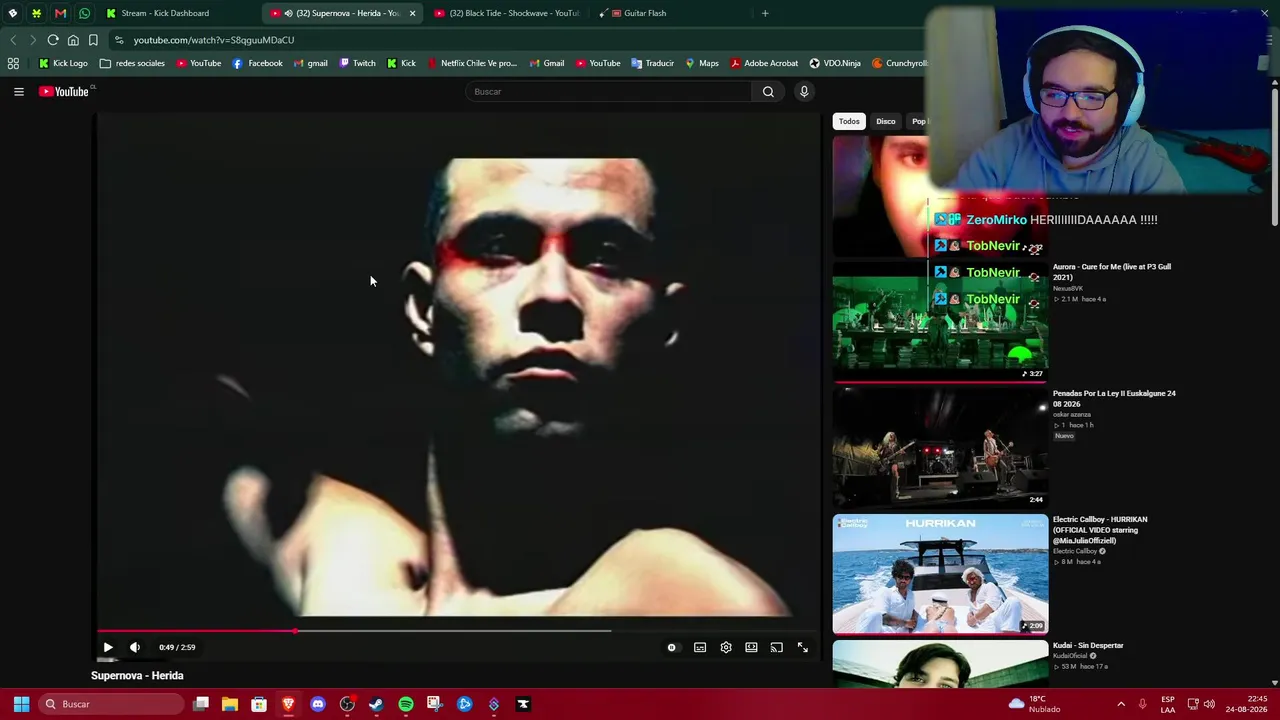Open the Netflix Chile bookmark
Viewport: 1280px width, 720px height.
(472, 63)
